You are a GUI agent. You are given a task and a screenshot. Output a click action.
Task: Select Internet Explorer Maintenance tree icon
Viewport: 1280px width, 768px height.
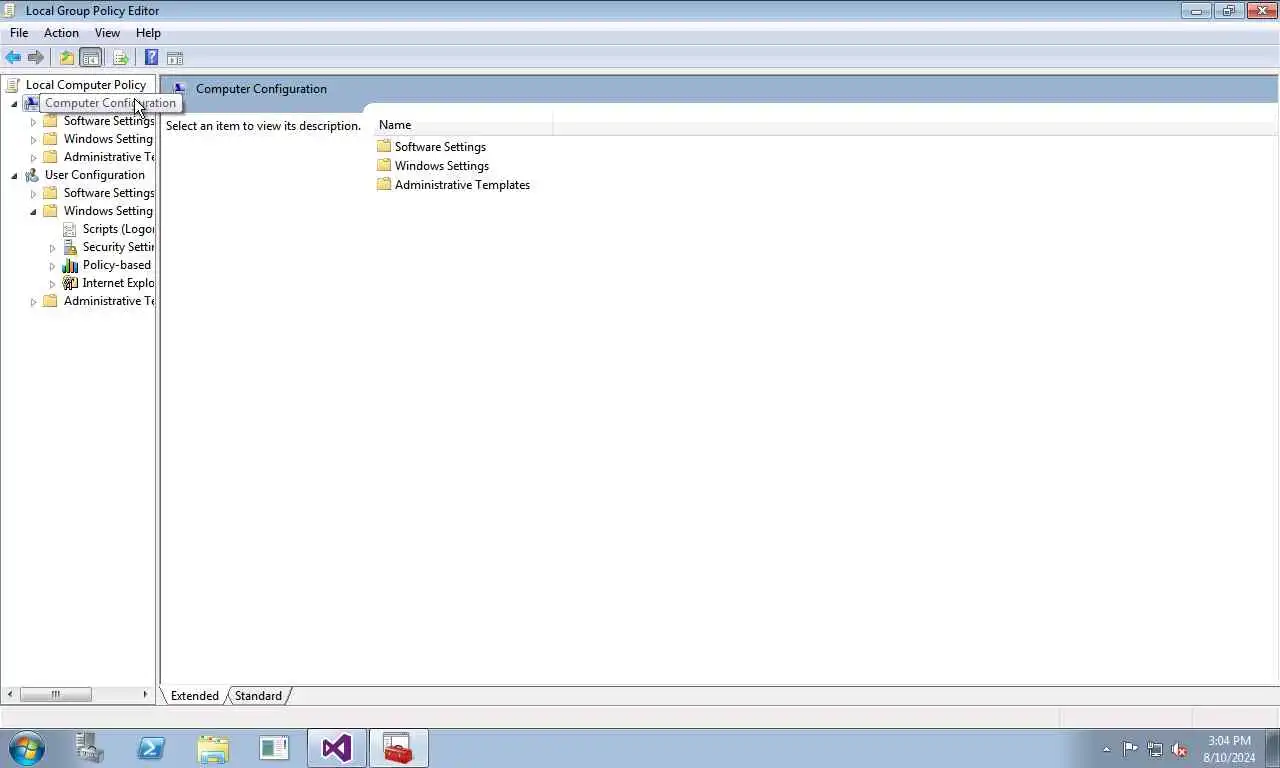pos(69,283)
